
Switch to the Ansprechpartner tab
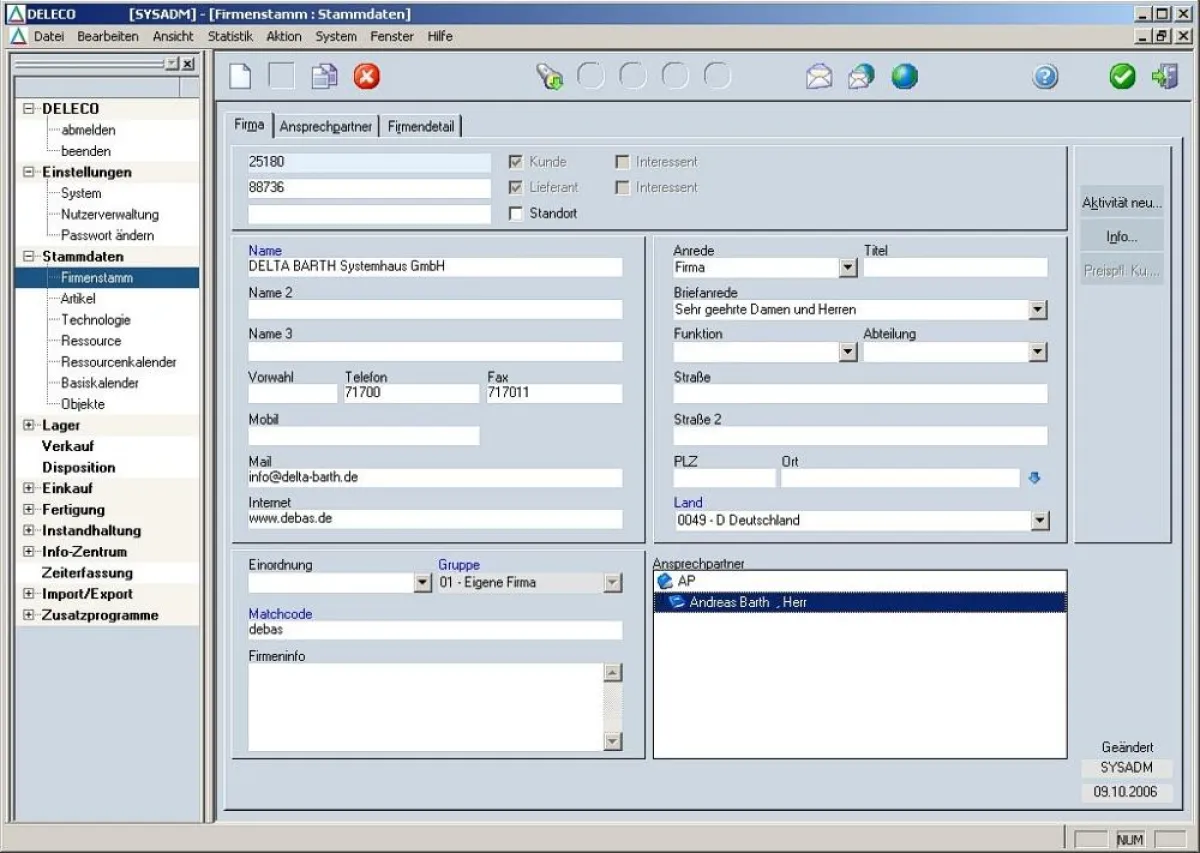[326, 127]
